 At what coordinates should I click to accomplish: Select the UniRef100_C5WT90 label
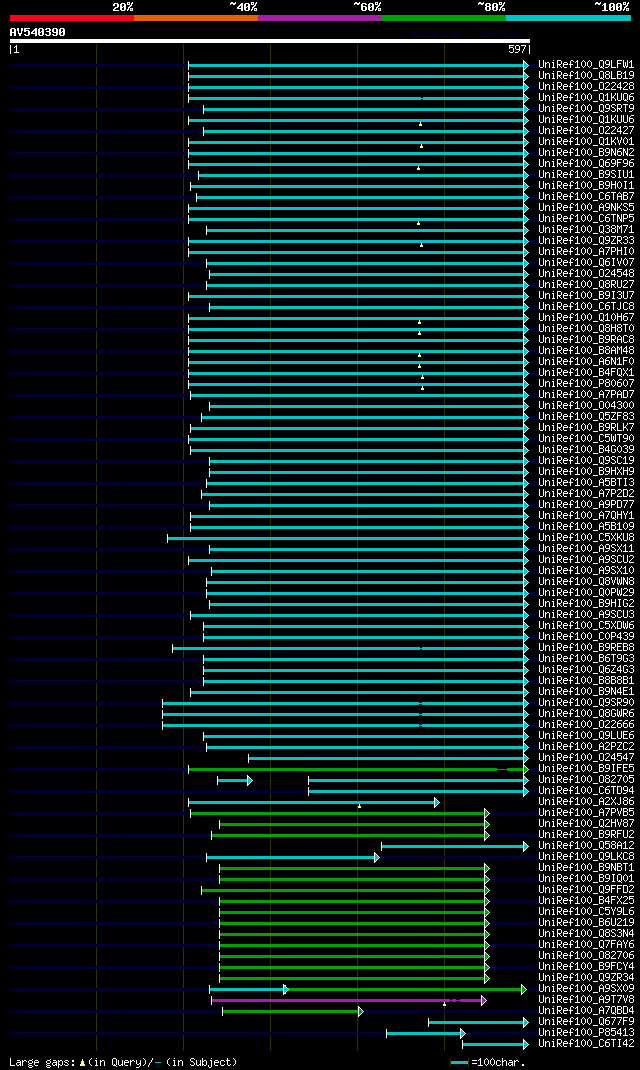pyautogui.click(x=586, y=439)
